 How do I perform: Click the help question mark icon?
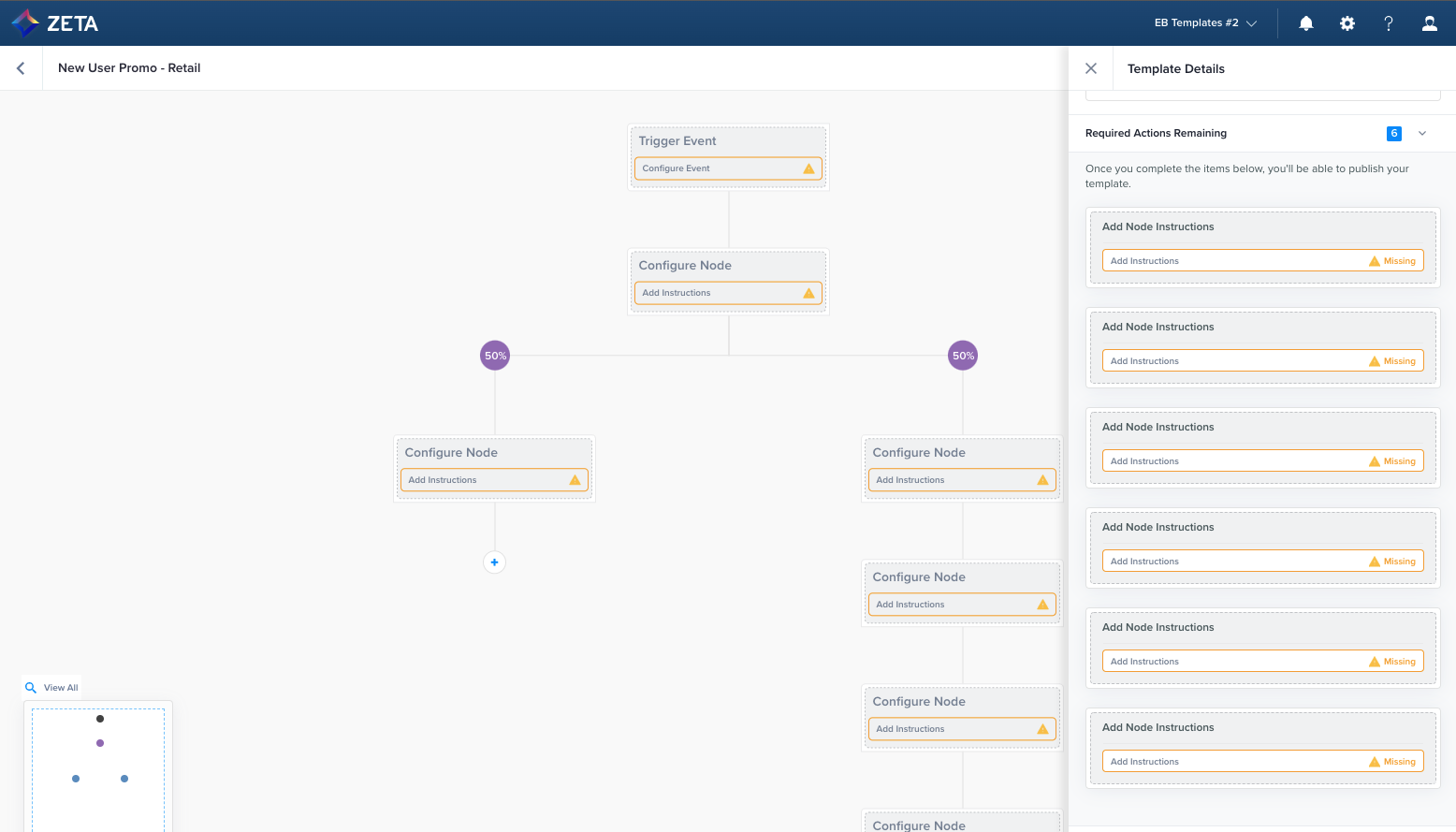[x=1389, y=23]
